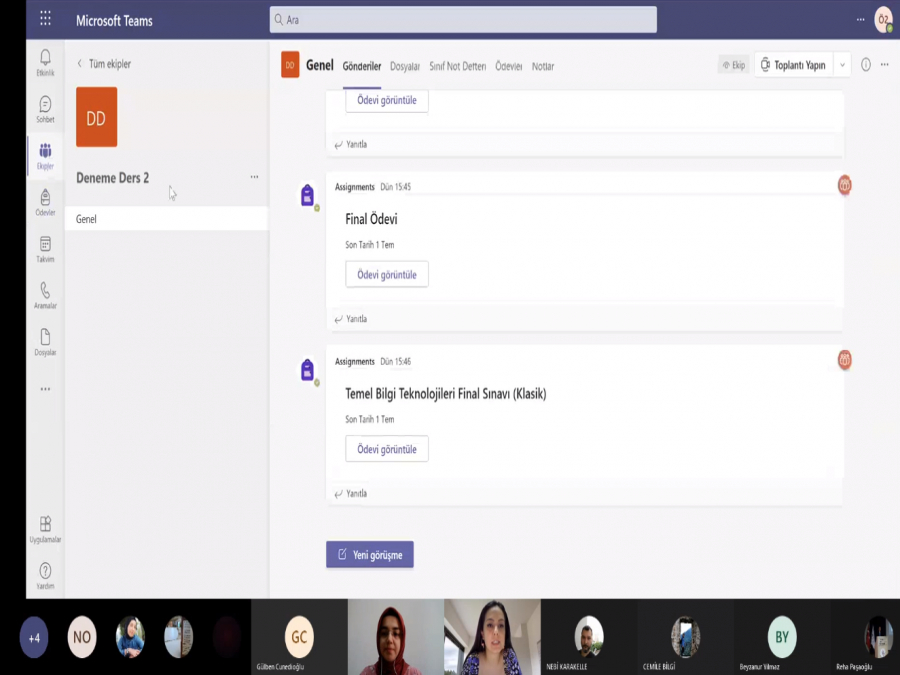Screen dimensions: 900x675
Task: Select Gülben Cunedioğlu's participant tile
Action: [x=299, y=637]
